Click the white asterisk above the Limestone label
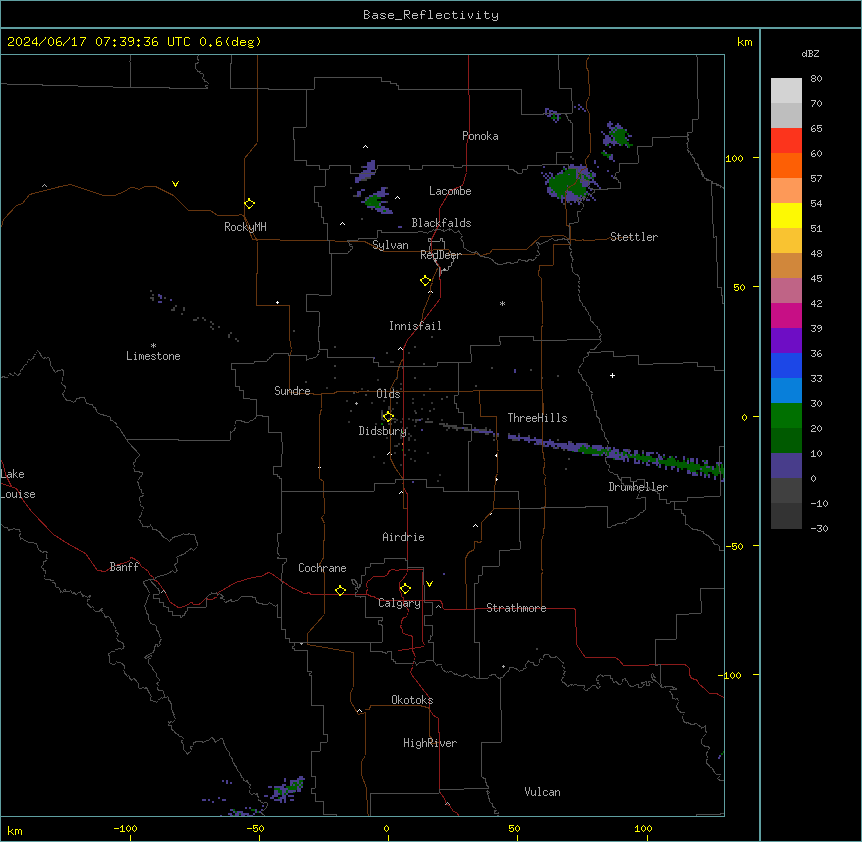The image size is (862, 842). (153, 345)
